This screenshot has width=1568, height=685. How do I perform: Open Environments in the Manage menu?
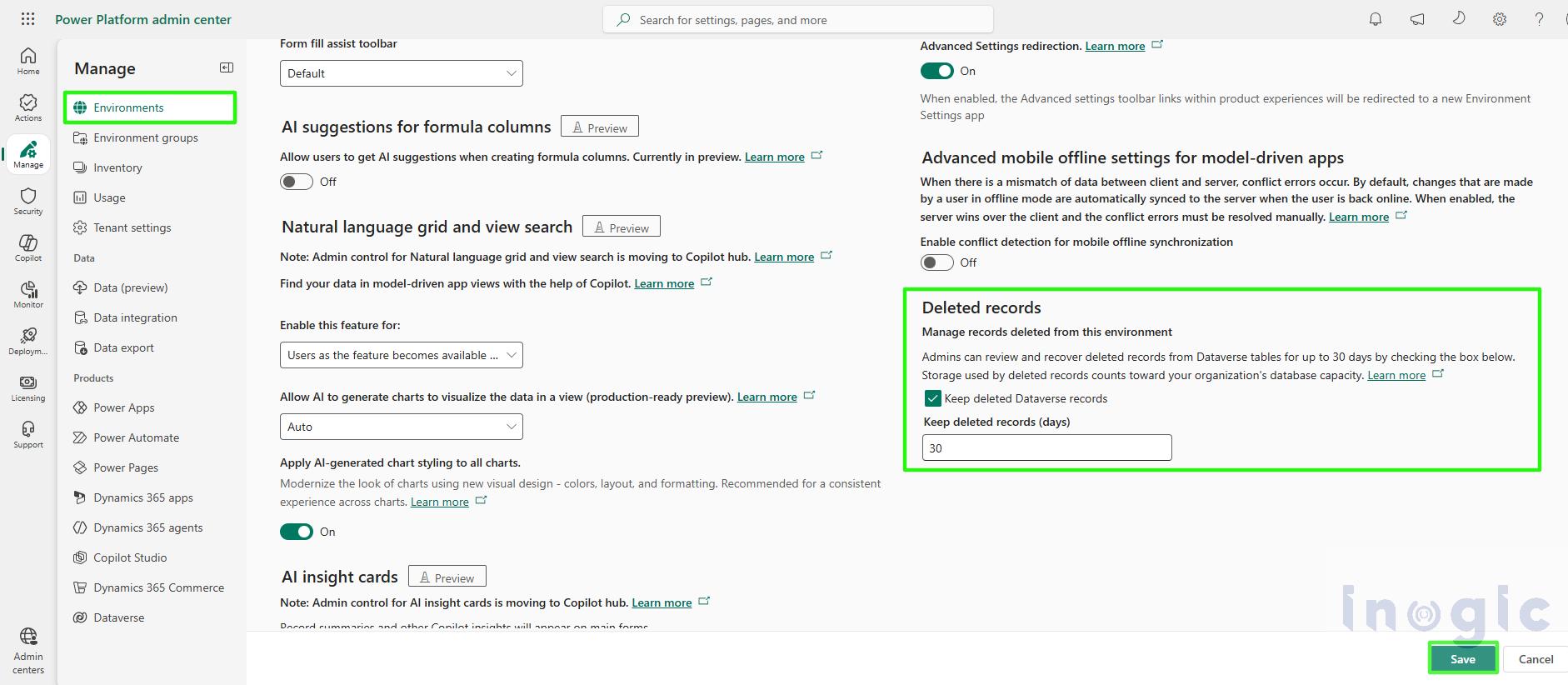pyautogui.click(x=150, y=107)
